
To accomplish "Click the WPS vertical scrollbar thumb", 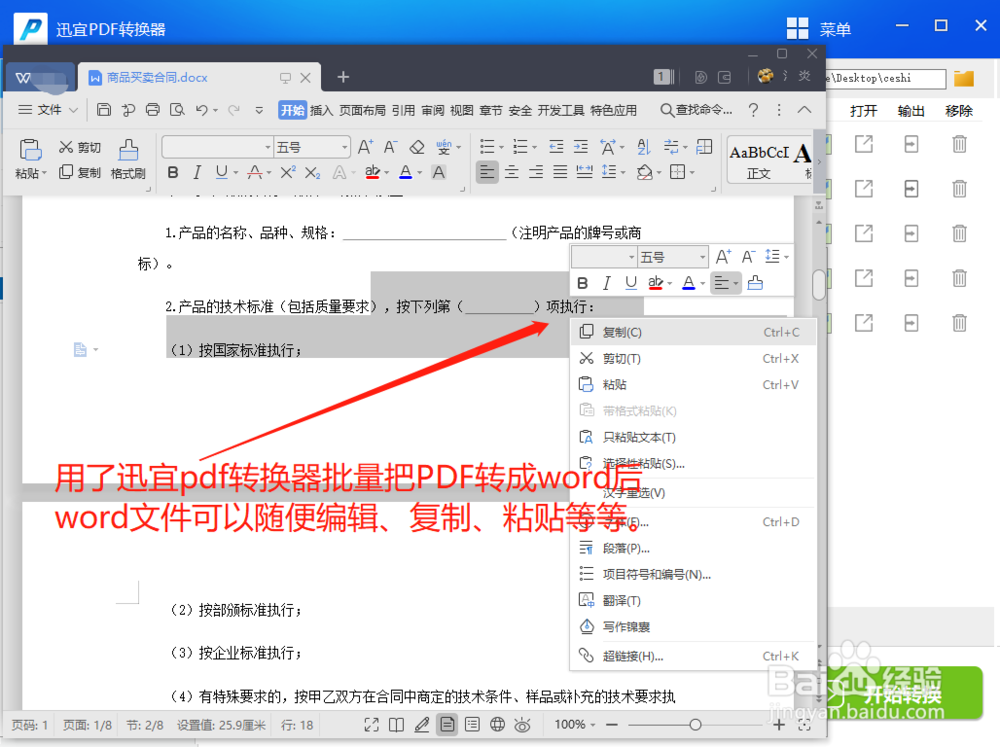I will (x=819, y=285).
